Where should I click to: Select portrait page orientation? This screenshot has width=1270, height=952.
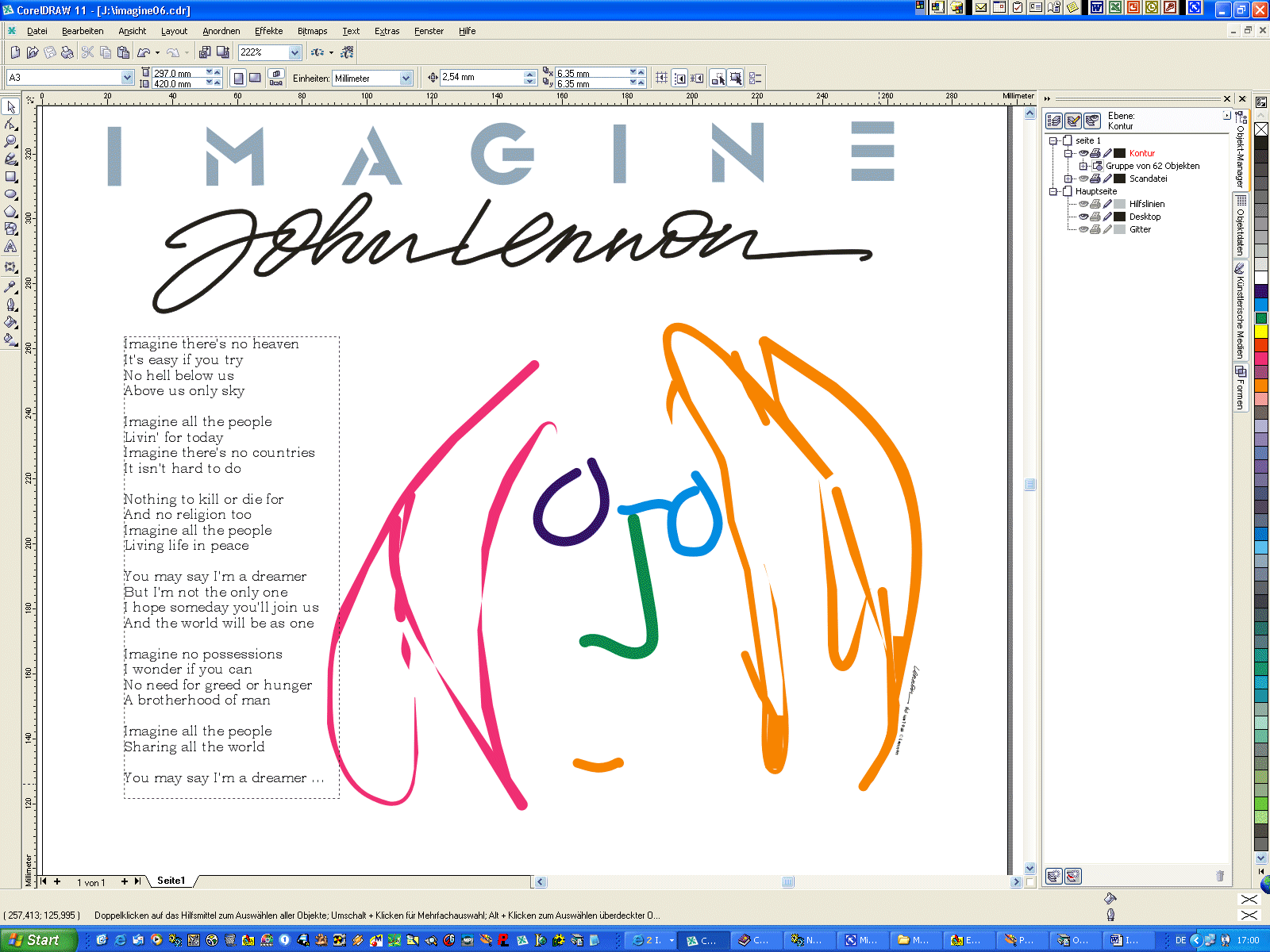(x=239, y=78)
